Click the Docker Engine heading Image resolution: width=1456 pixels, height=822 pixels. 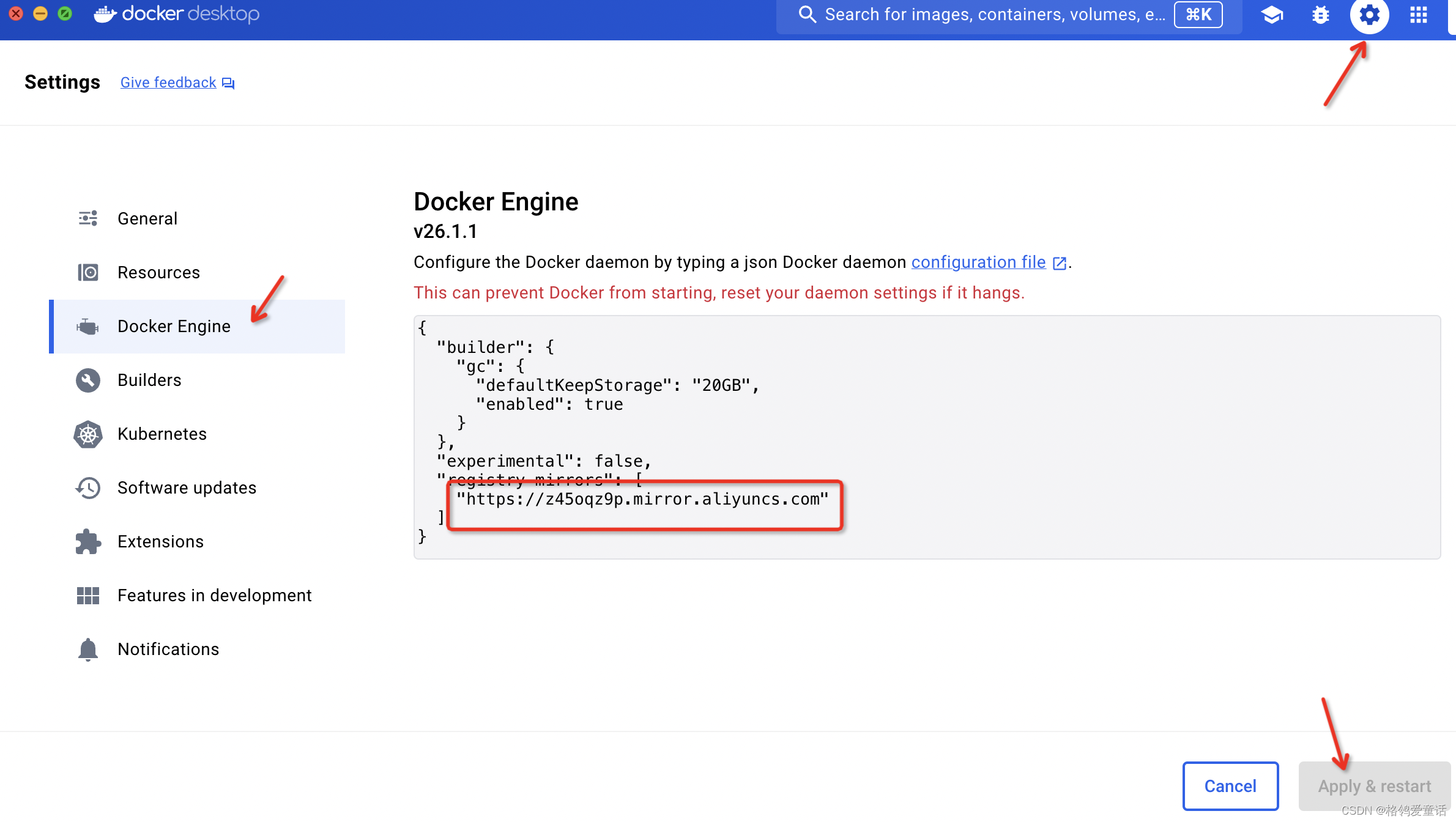tap(496, 202)
